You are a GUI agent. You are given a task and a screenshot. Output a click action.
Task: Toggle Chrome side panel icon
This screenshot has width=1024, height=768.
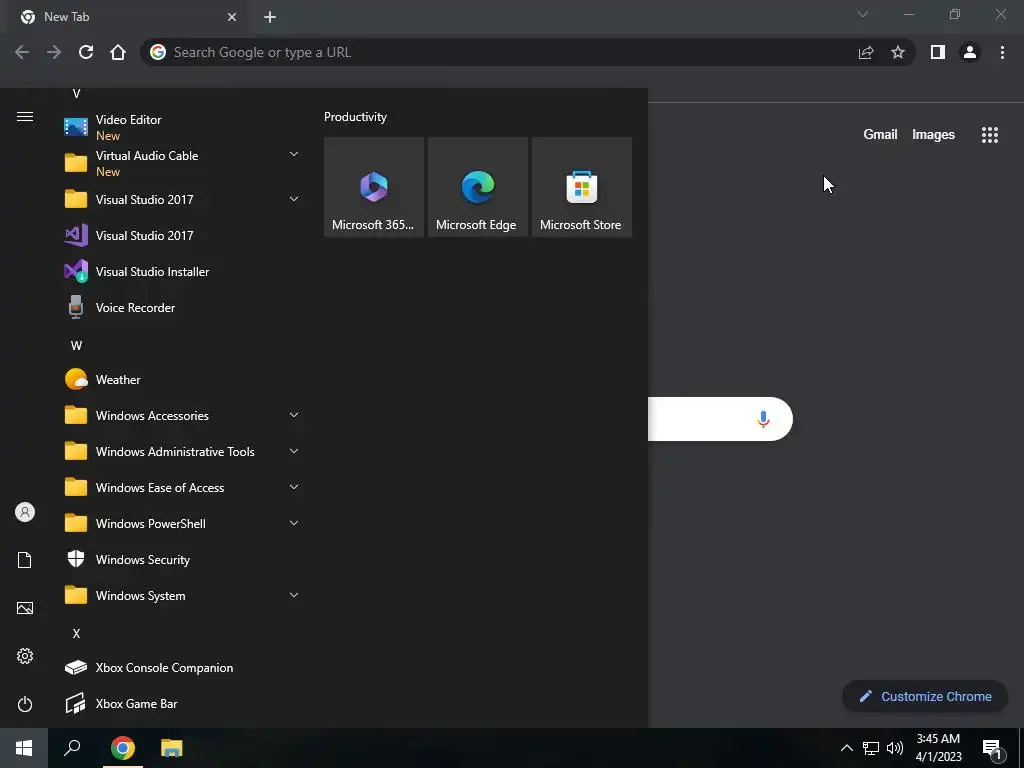click(938, 52)
